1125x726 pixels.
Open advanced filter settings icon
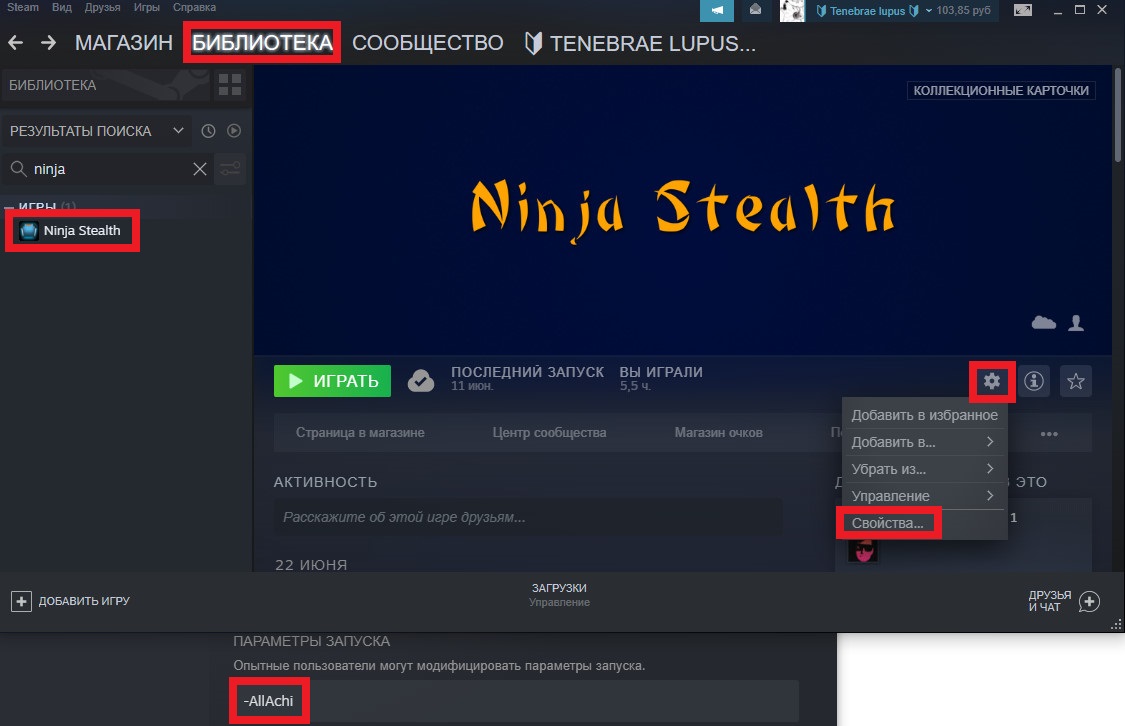tap(230, 169)
